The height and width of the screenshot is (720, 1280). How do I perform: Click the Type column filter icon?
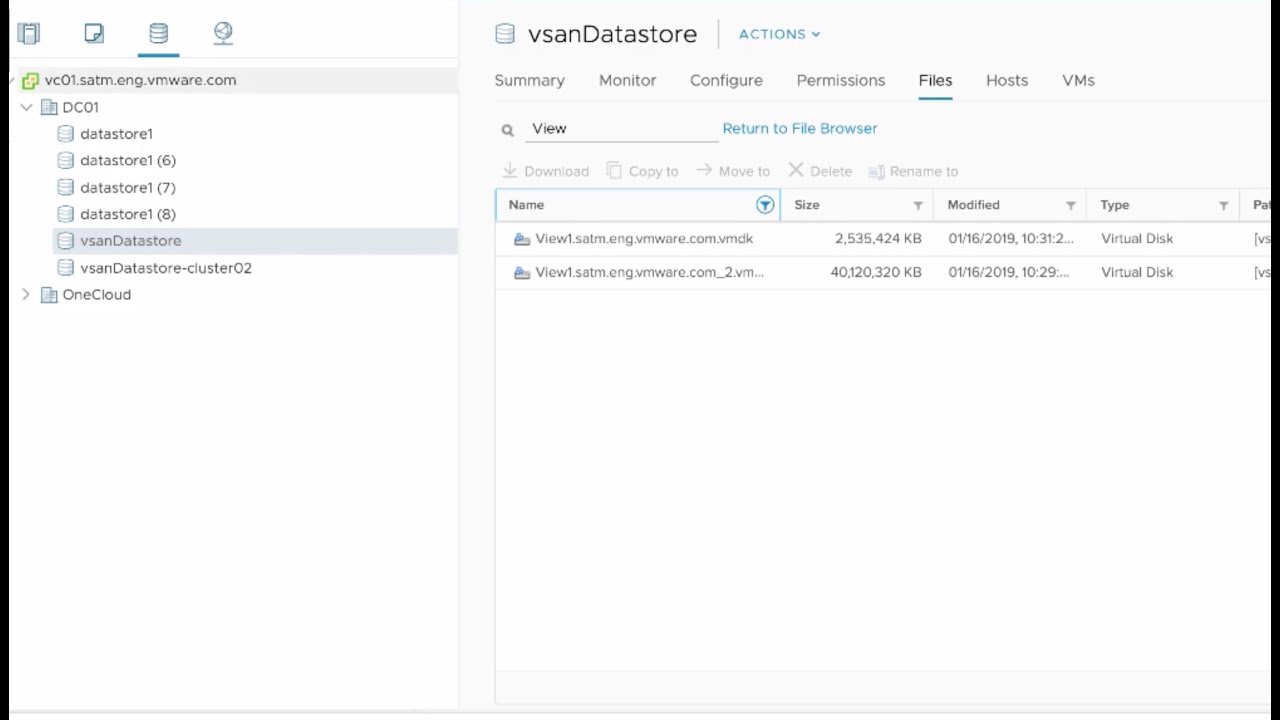(1223, 206)
